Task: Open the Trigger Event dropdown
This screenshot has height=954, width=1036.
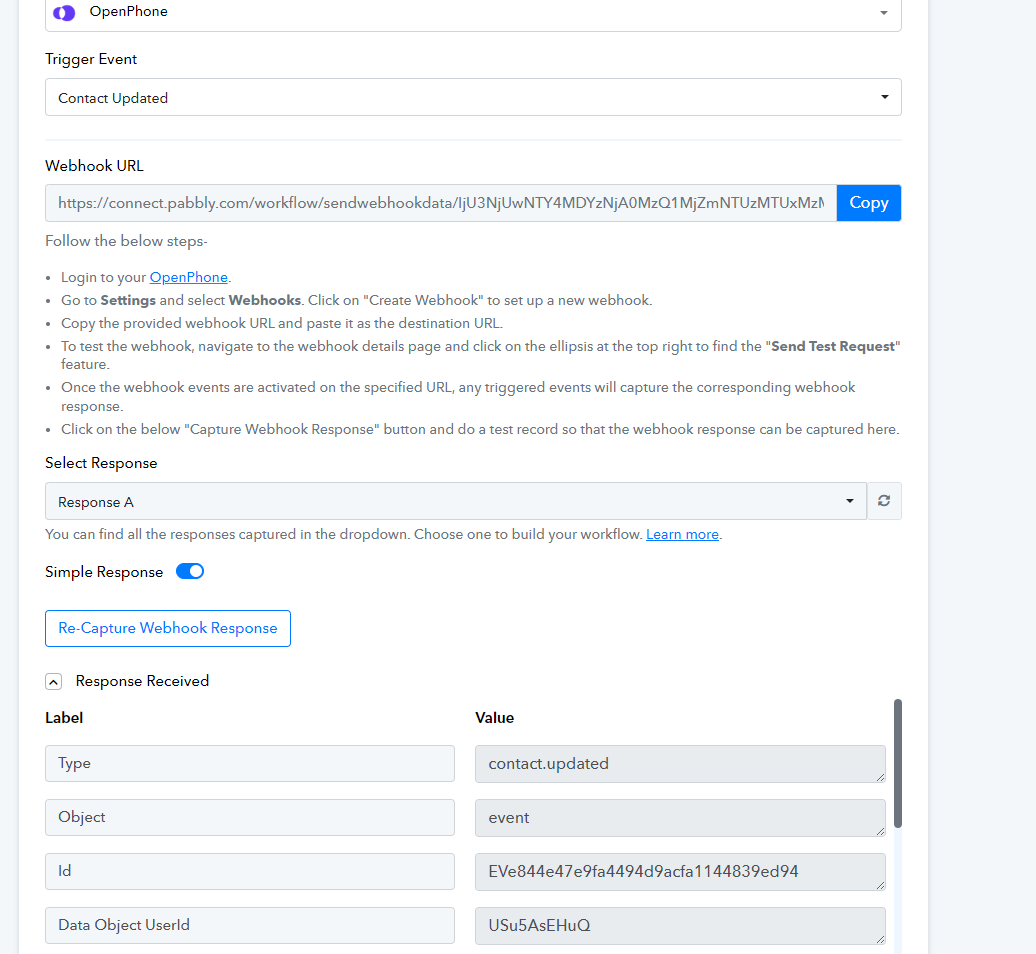Action: [x=473, y=97]
